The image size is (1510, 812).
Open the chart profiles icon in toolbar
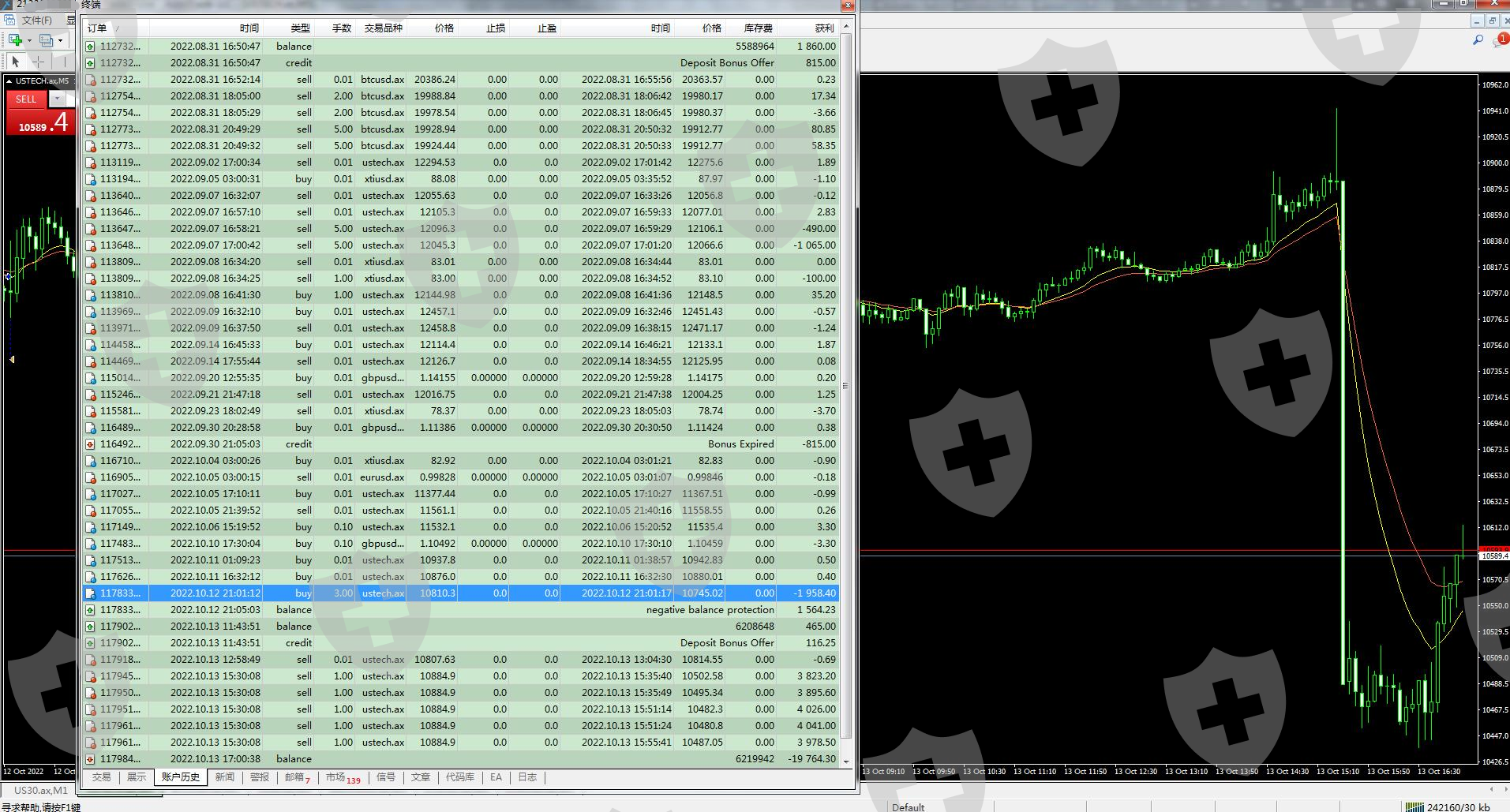click(x=46, y=40)
